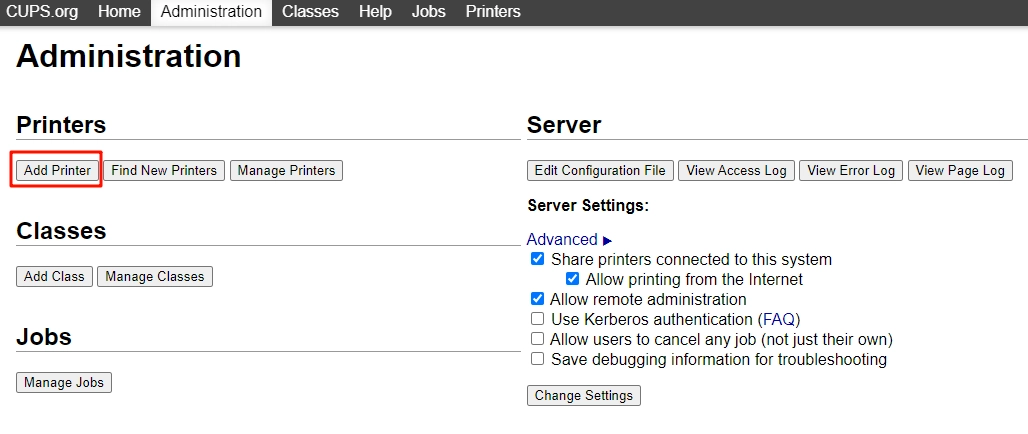The width and height of the screenshot is (1028, 434).
Task: Enable Save debugging information for troubleshooting
Action: click(538, 360)
